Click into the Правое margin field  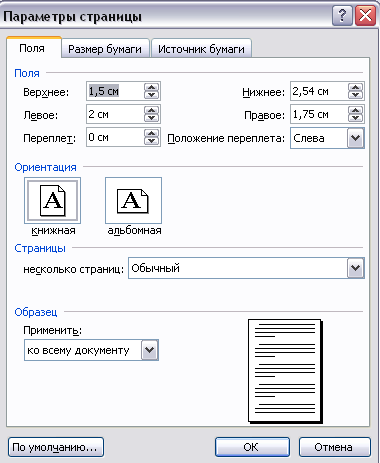(x=319, y=114)
